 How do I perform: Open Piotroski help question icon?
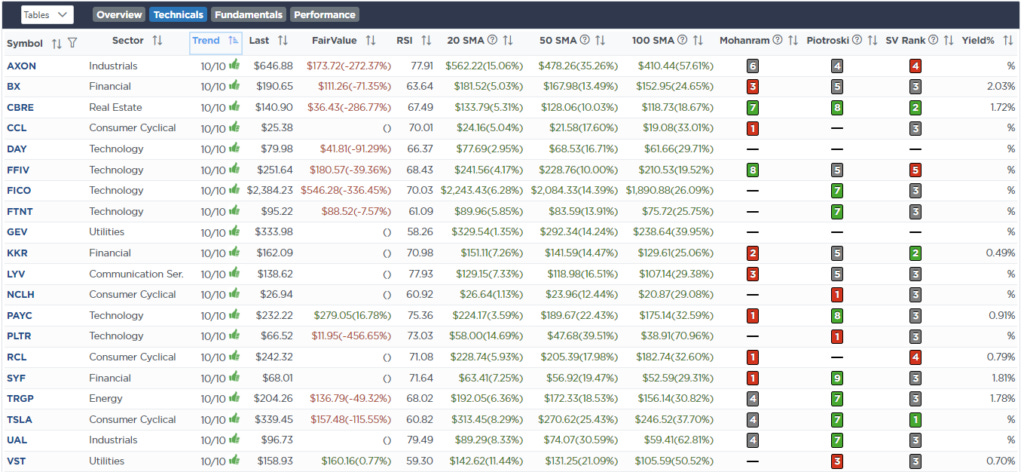pyautogui.click(x=857, y=40)
